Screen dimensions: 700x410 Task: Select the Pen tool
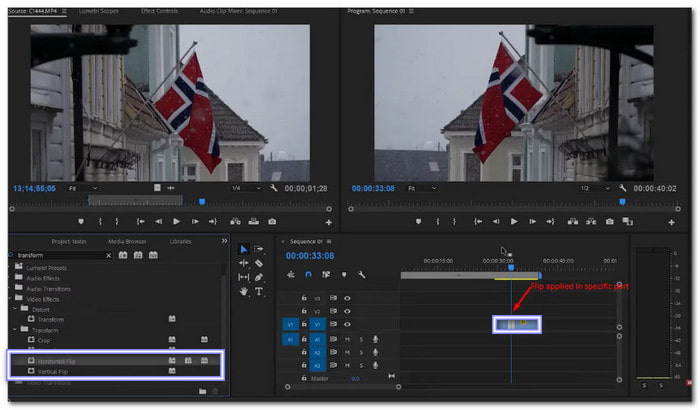(x=259, y=277)
